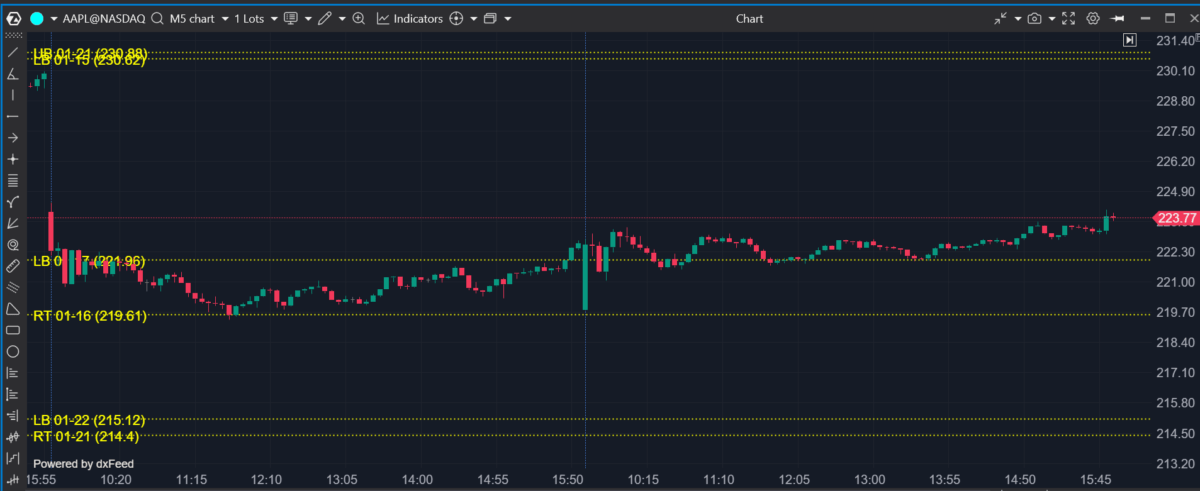Select the diagonal arrow tool in sidebar
Screen dimensions: 1200x491
pos(12,223)
